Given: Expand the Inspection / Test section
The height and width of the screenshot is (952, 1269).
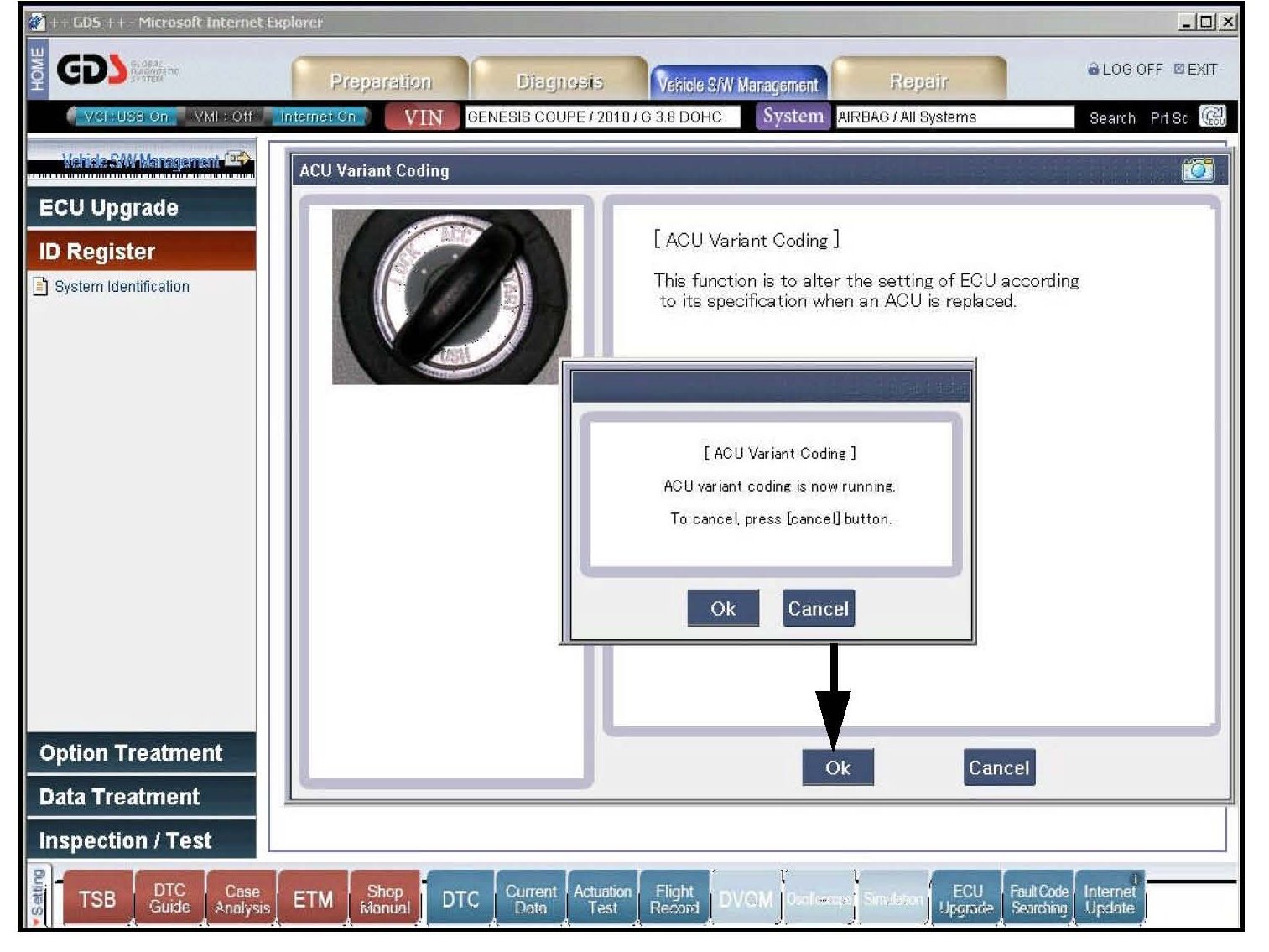Looking at the screenshot, I should pyautogui.click(x=141, y=840).
